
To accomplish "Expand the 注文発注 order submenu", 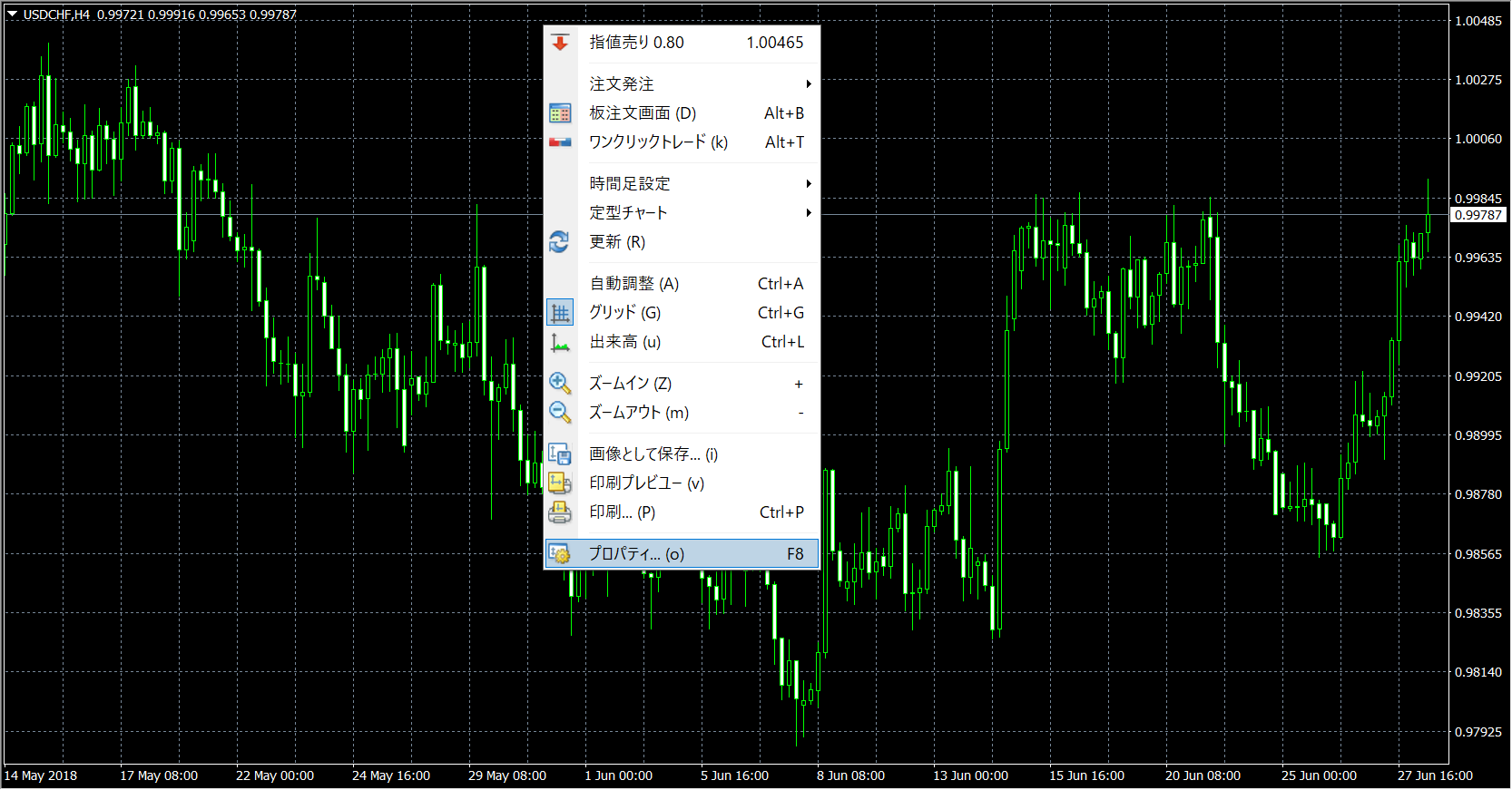I will (682, 84).
